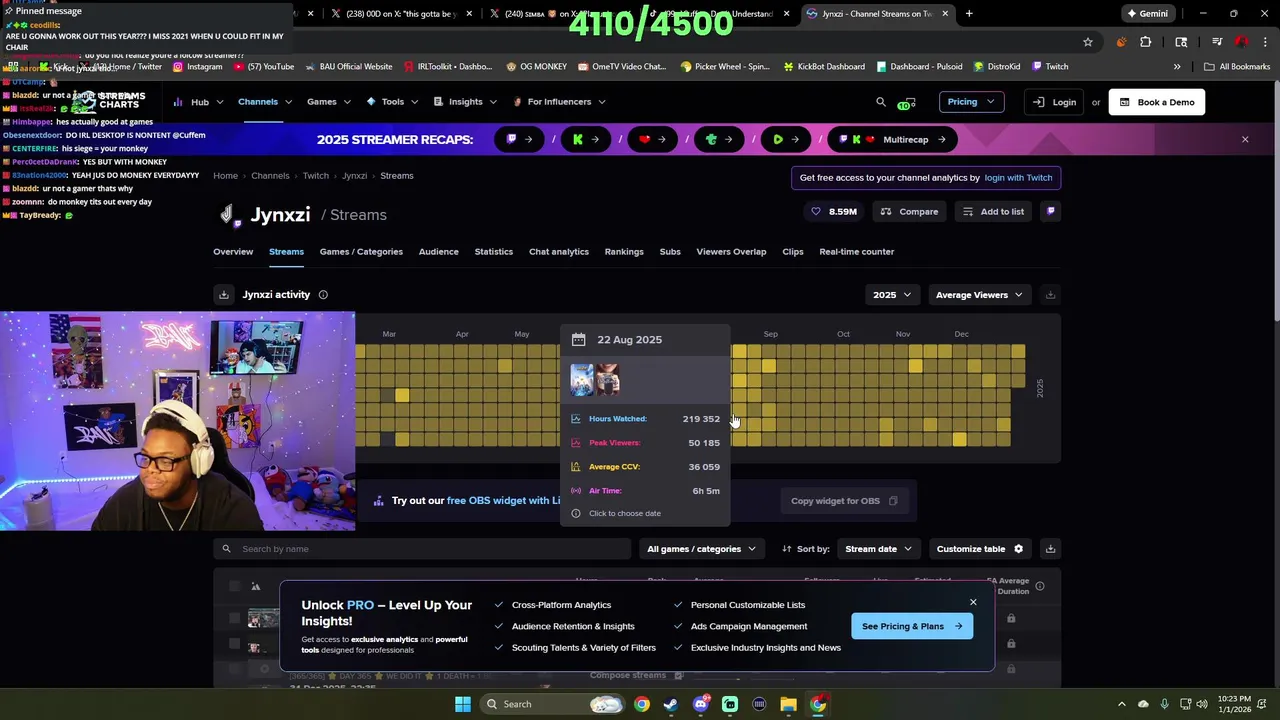This screenshot has height=720, width=1280.
Task: Tick the first stream row checkbox
Action: pos(235,619)
